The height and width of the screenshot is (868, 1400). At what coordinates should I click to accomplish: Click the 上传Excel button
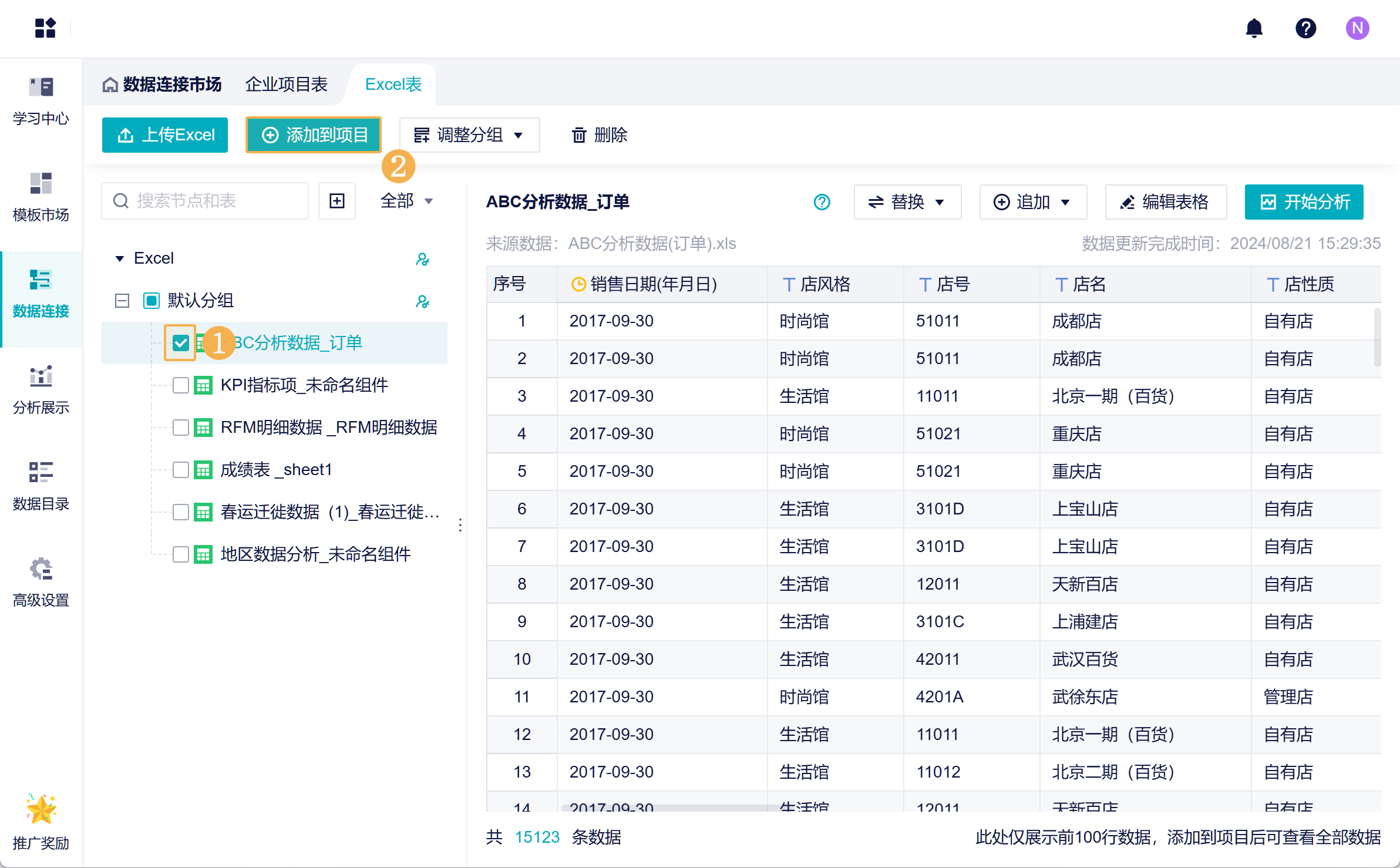tap(165, 135)
